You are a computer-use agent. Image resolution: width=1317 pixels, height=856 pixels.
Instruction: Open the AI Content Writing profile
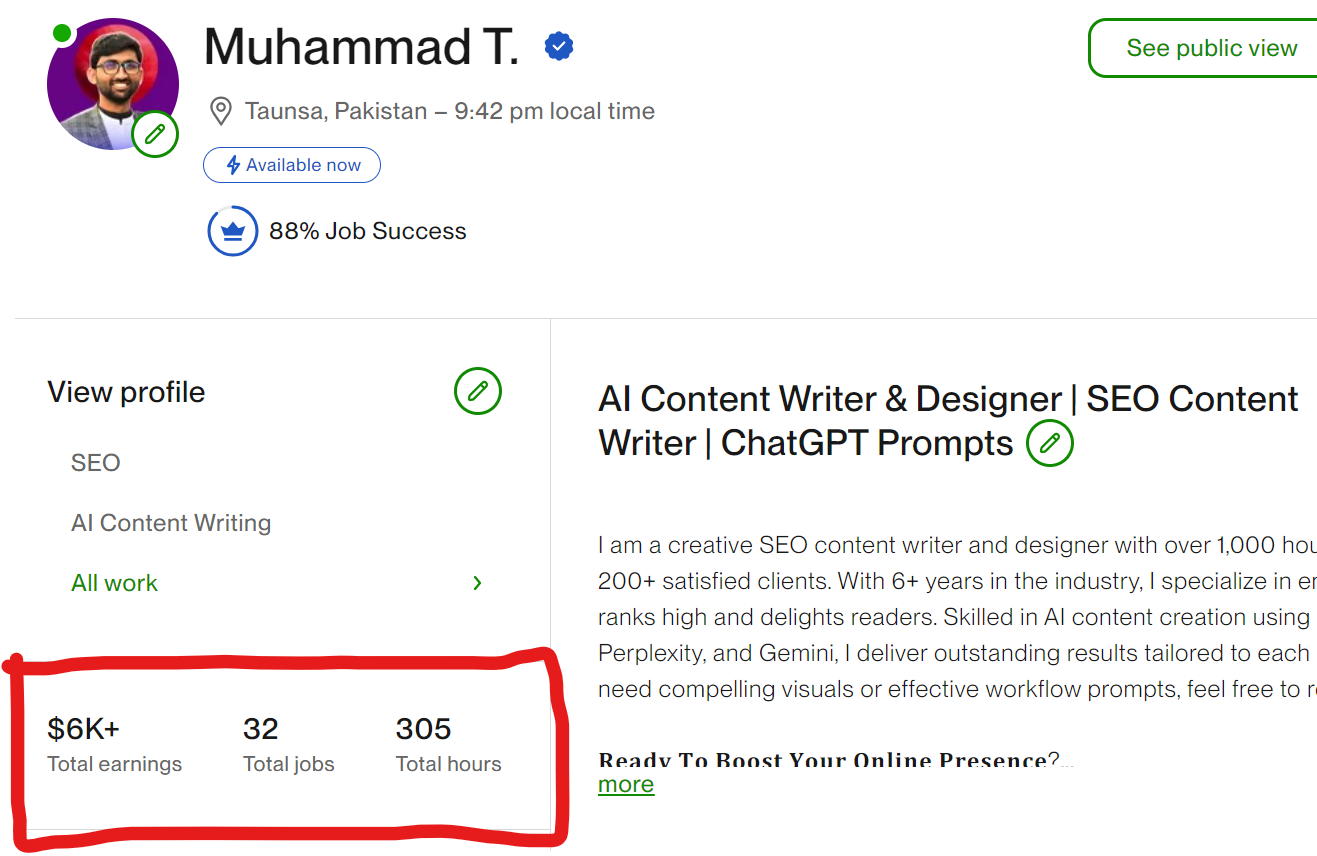point(170,522)
